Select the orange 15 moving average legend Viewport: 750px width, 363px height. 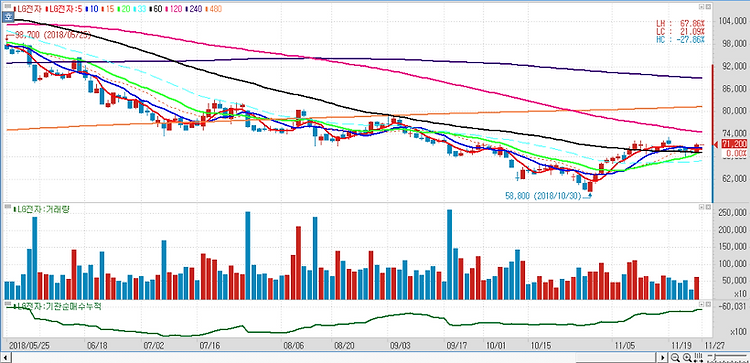click(108, 9)
